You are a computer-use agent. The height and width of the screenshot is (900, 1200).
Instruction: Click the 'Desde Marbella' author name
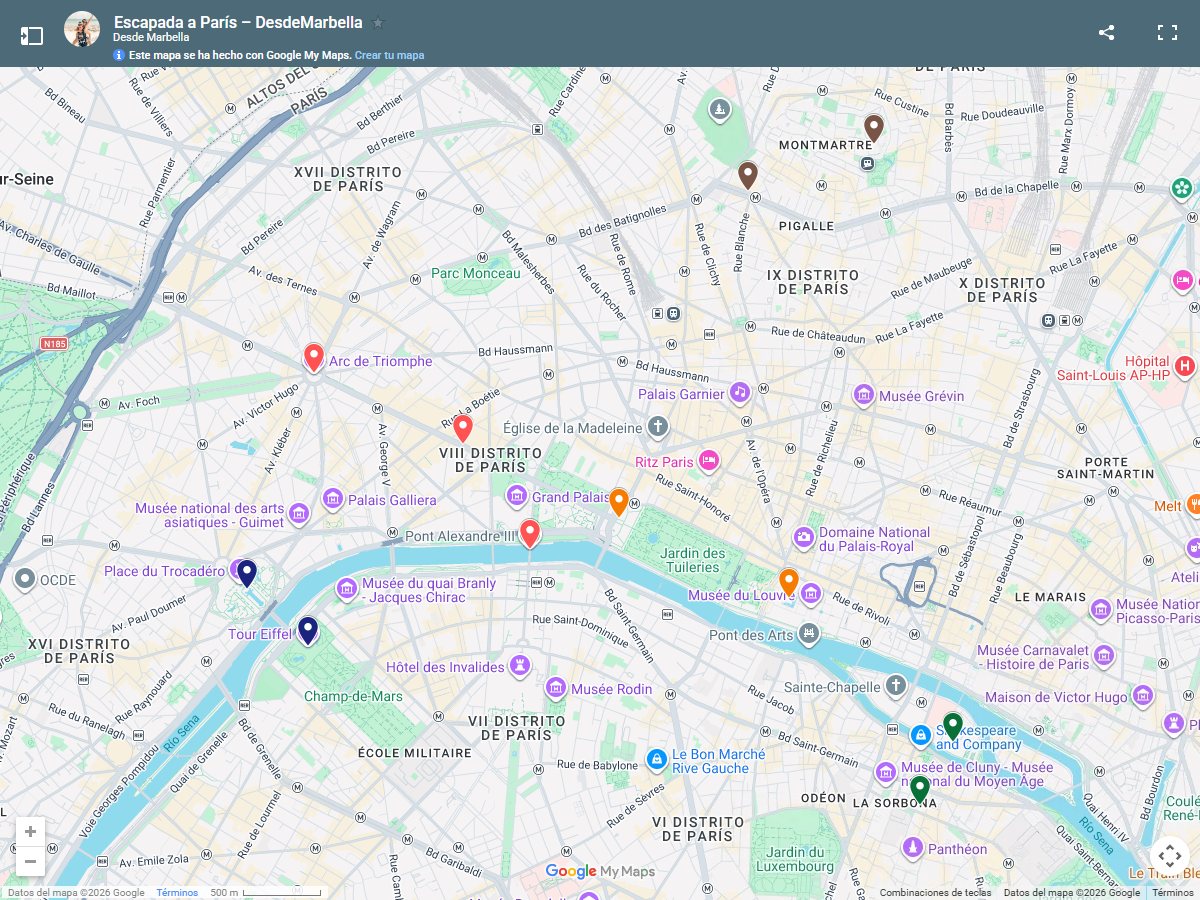[x=151, y=38]
